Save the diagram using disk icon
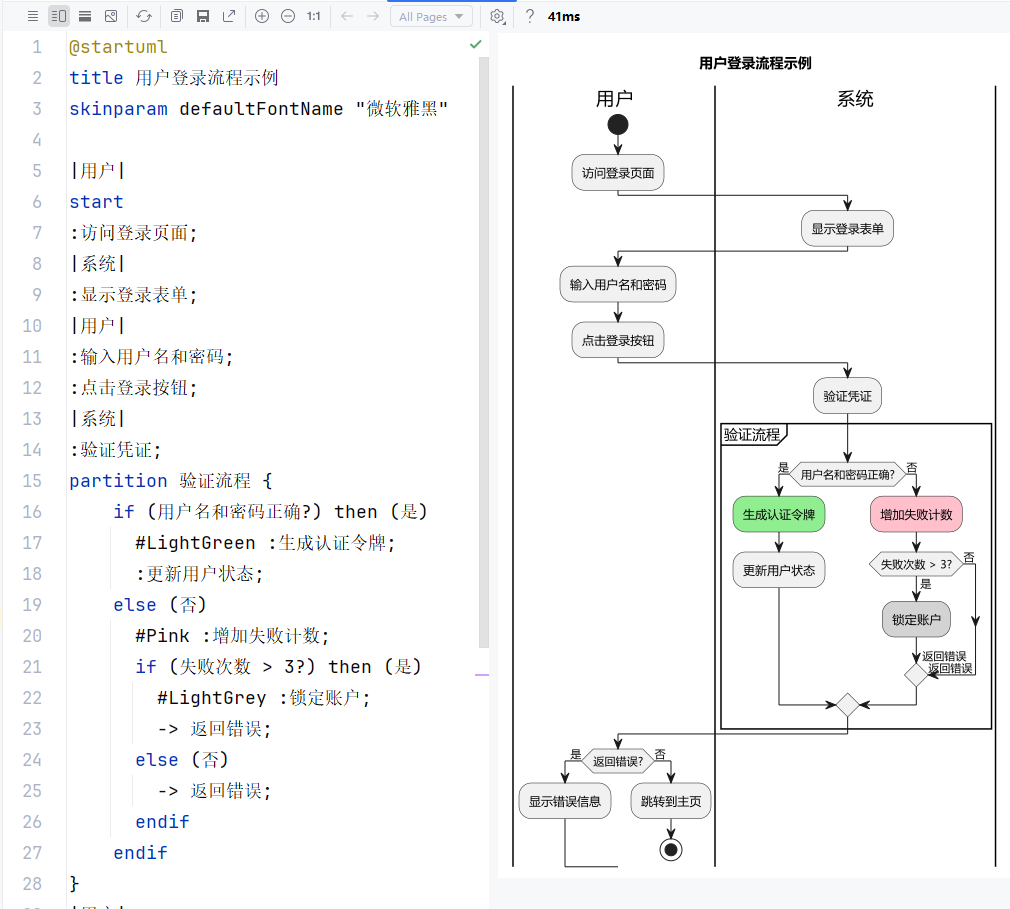Screen dimensions: 1010x909 coord(203,16)
